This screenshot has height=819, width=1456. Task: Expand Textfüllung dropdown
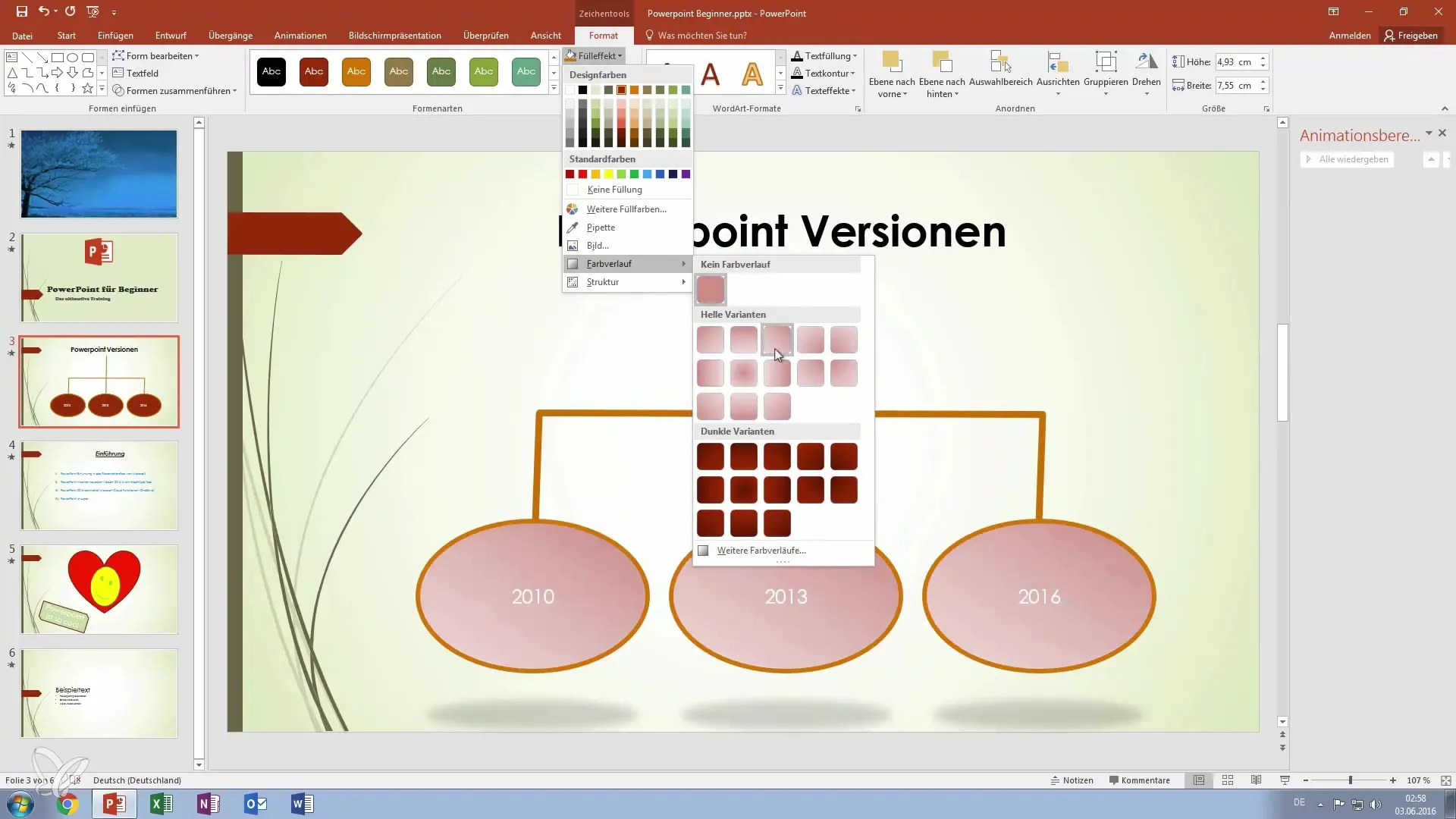click(x=824, y=56)
